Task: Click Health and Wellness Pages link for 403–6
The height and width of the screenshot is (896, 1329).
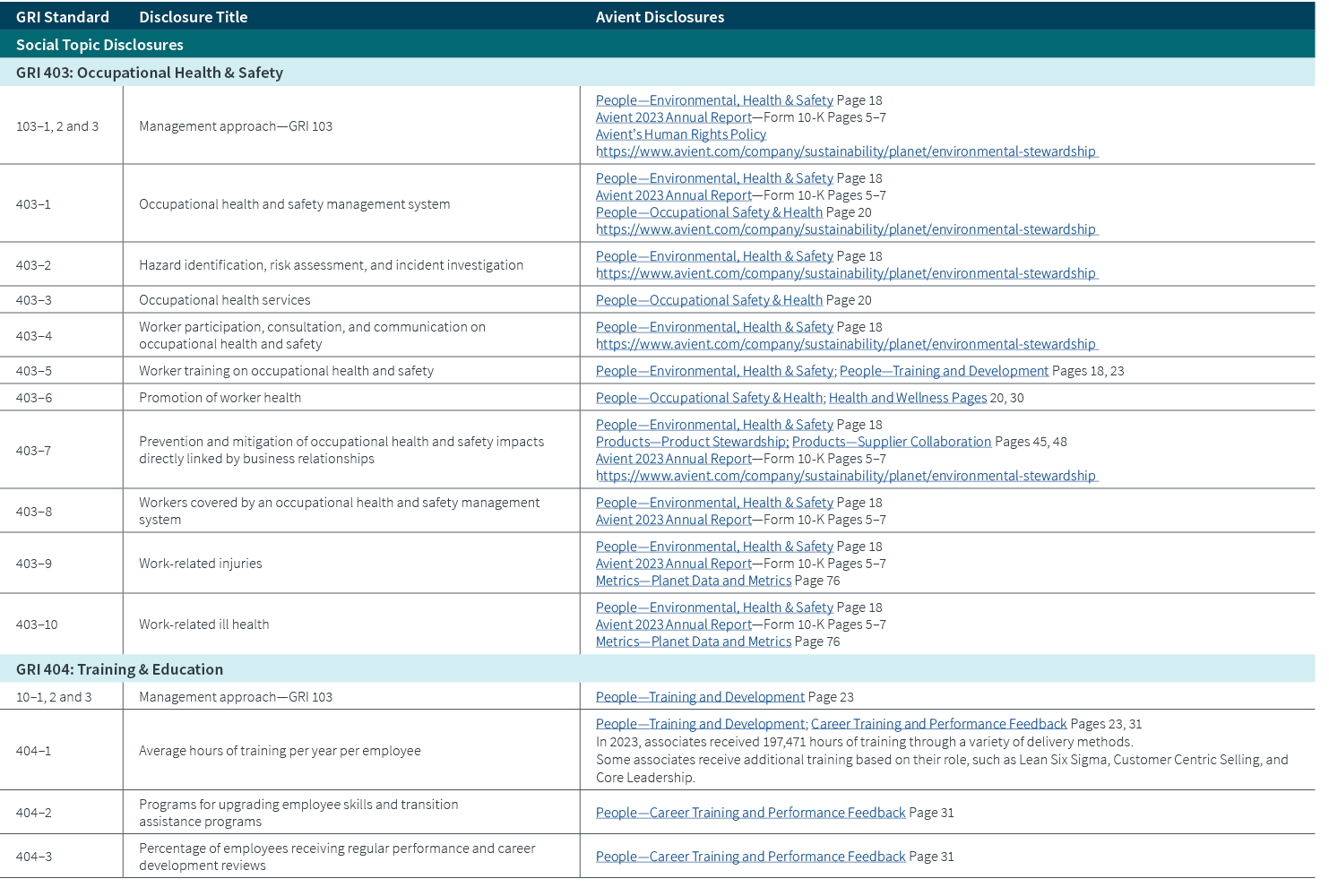Action: (x=907, y=397)
